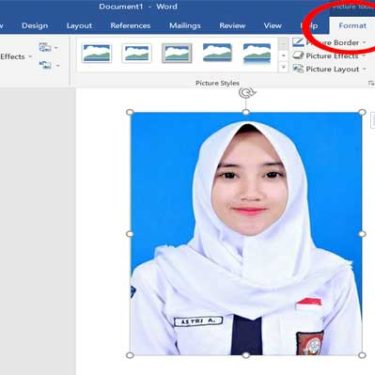Click the Picture Layout icon

(x=298, y=69)
